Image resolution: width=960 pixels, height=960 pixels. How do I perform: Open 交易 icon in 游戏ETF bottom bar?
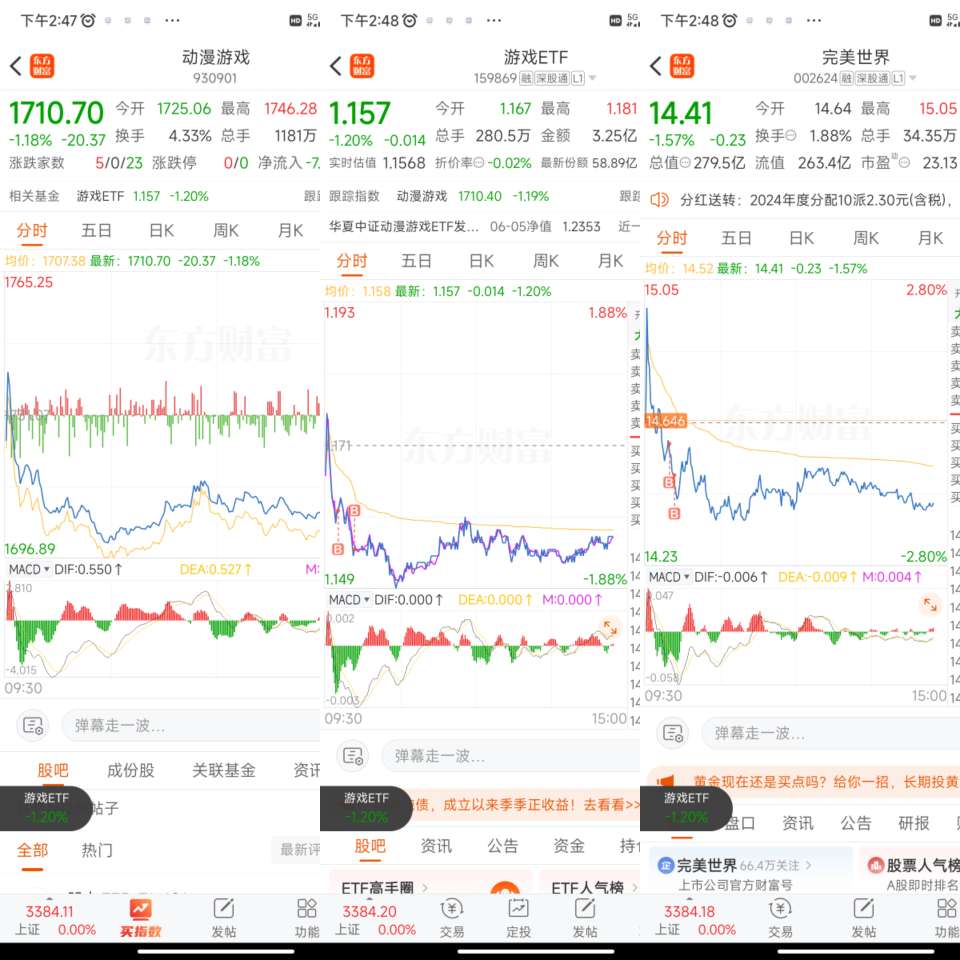click(x=452, y=917)
